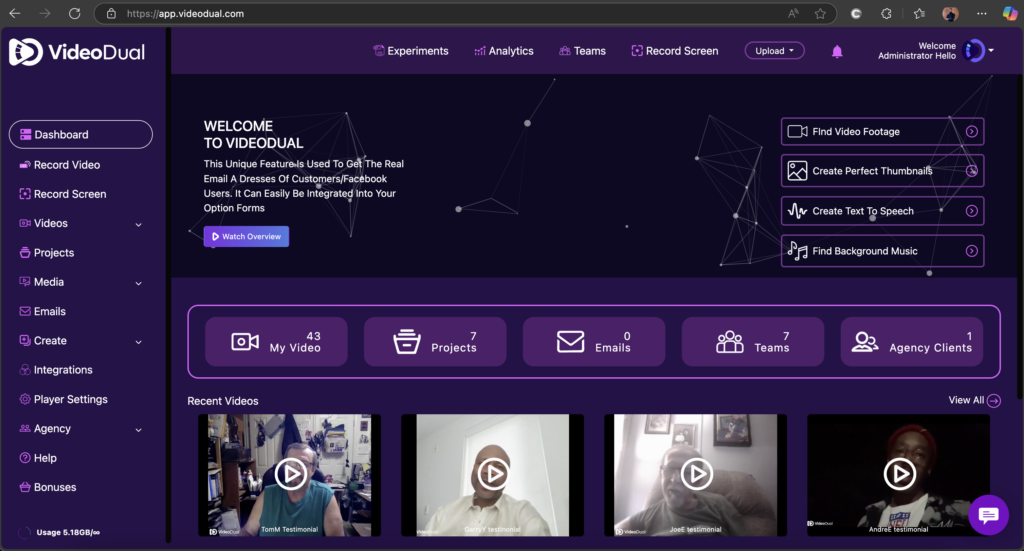Open the chat support bubble

[x=988, y=515]
